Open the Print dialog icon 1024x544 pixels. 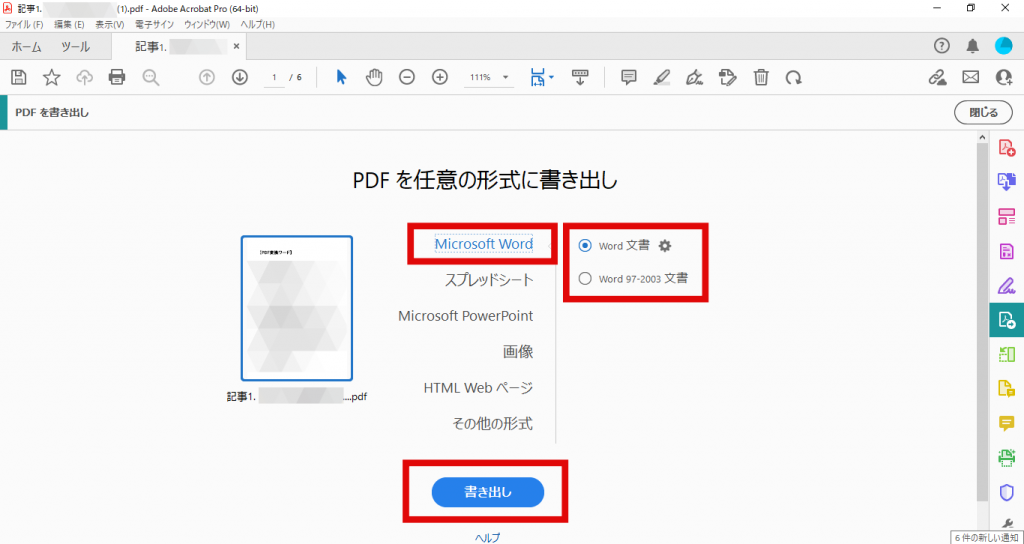117,77
